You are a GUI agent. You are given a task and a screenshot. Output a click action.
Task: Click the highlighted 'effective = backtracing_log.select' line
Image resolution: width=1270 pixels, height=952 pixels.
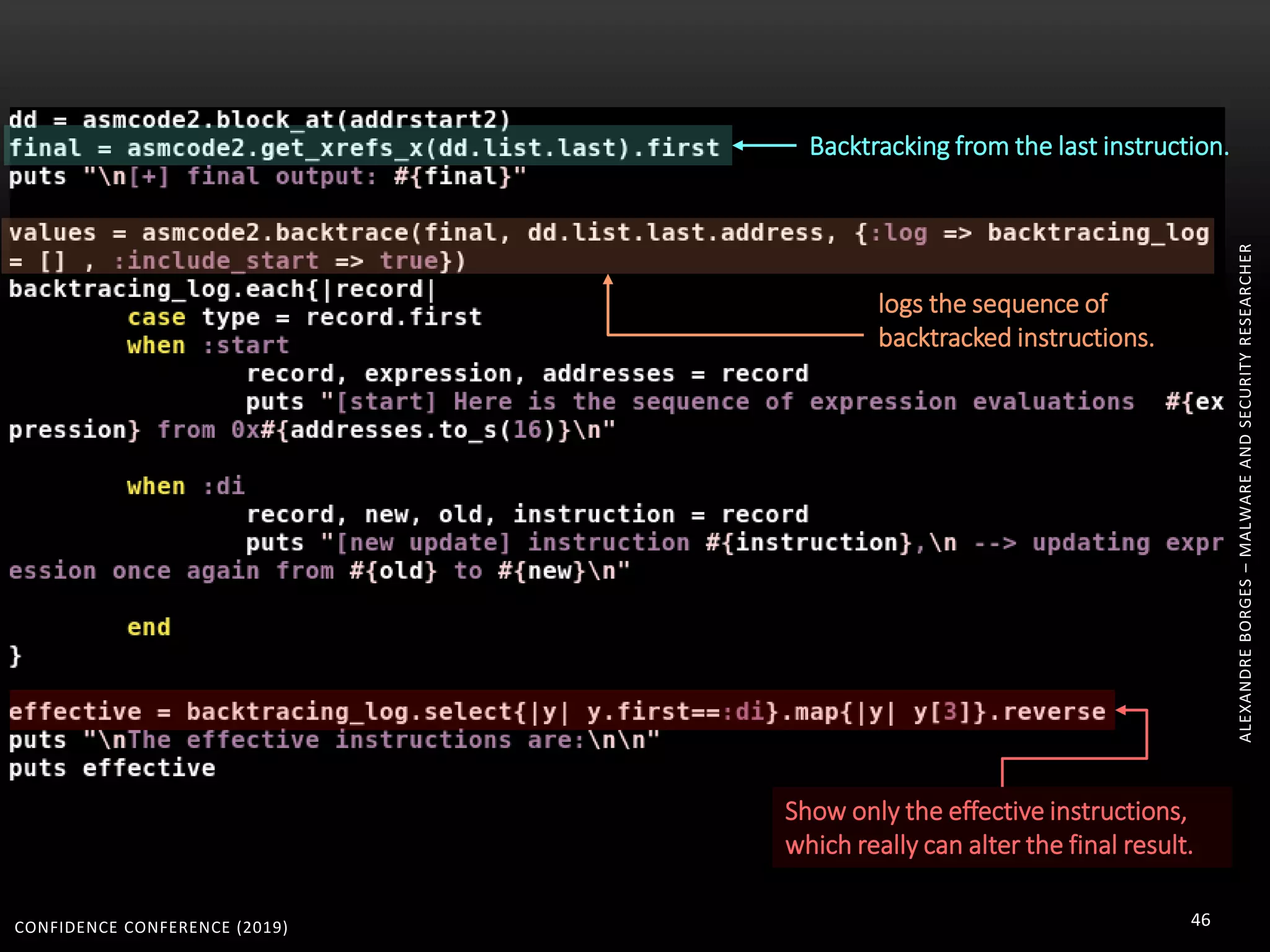click(x=557, y=712)
